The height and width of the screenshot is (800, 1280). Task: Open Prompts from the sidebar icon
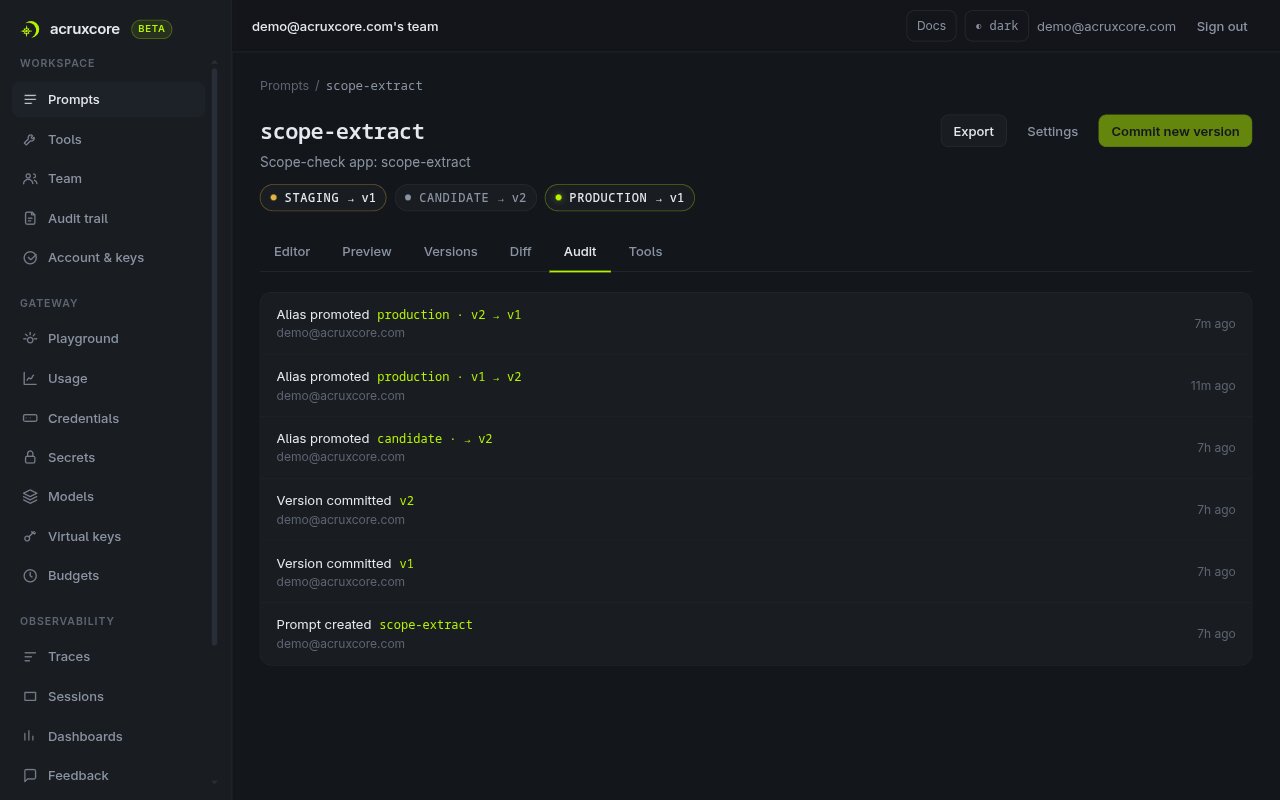coord(30,100)
